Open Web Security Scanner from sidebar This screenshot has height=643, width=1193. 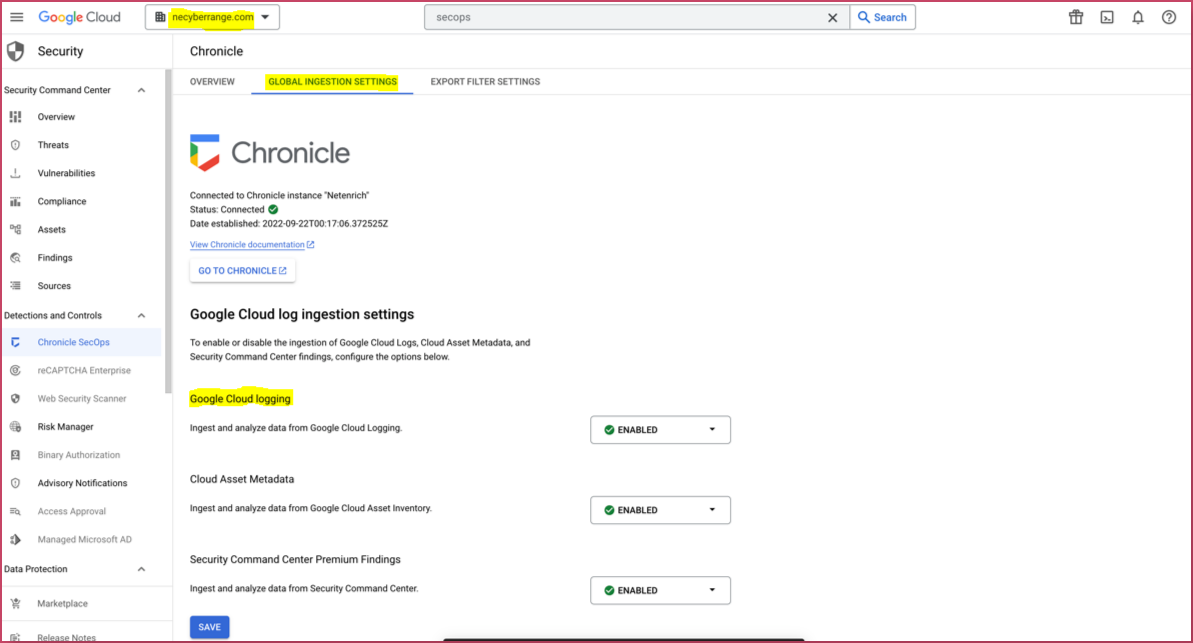point(82,399)
